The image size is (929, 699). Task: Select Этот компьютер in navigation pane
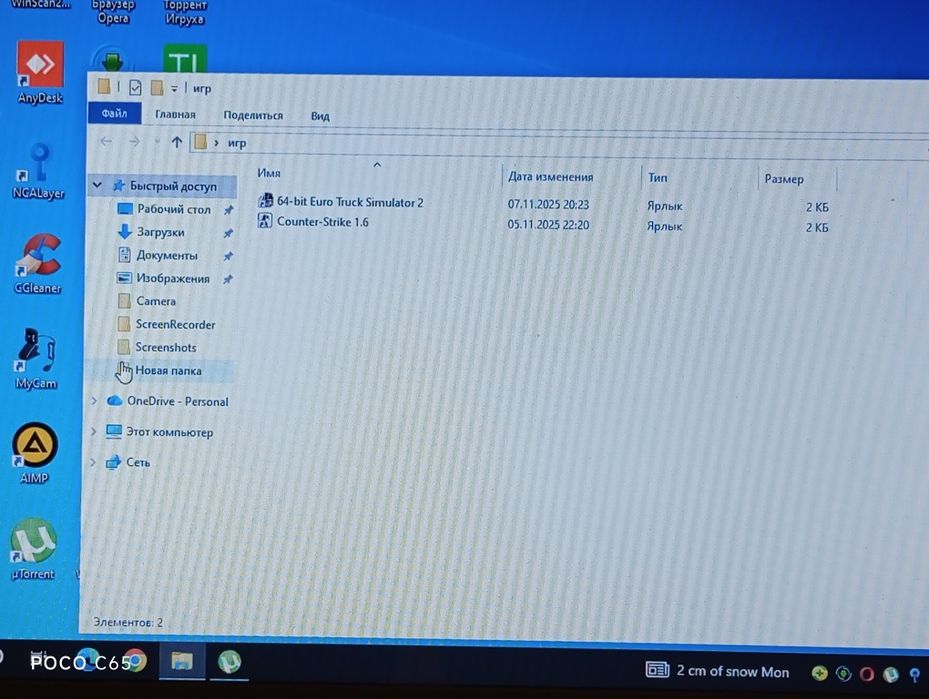coord(169,432)
